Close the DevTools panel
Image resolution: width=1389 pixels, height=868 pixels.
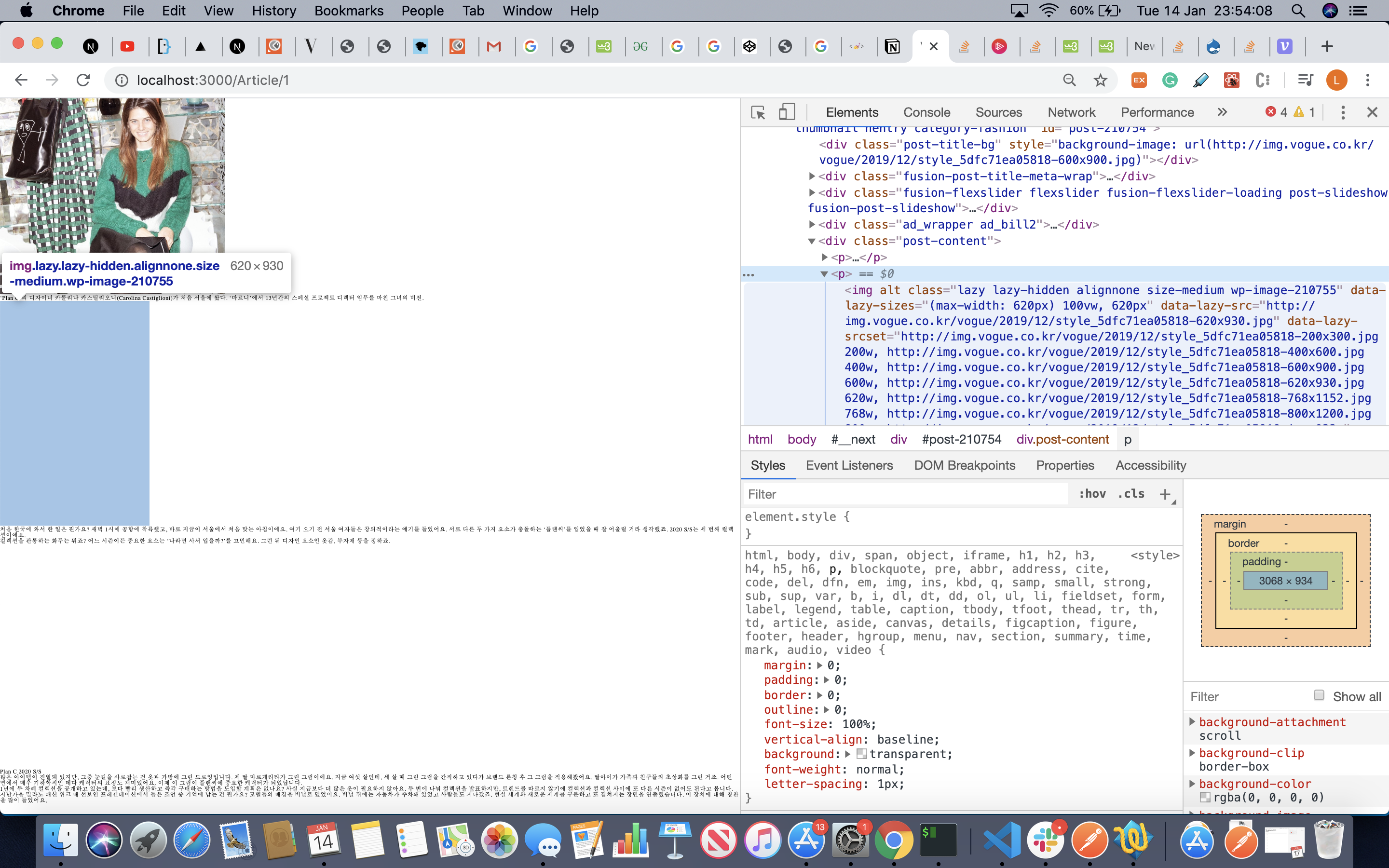coord(1372,112)
